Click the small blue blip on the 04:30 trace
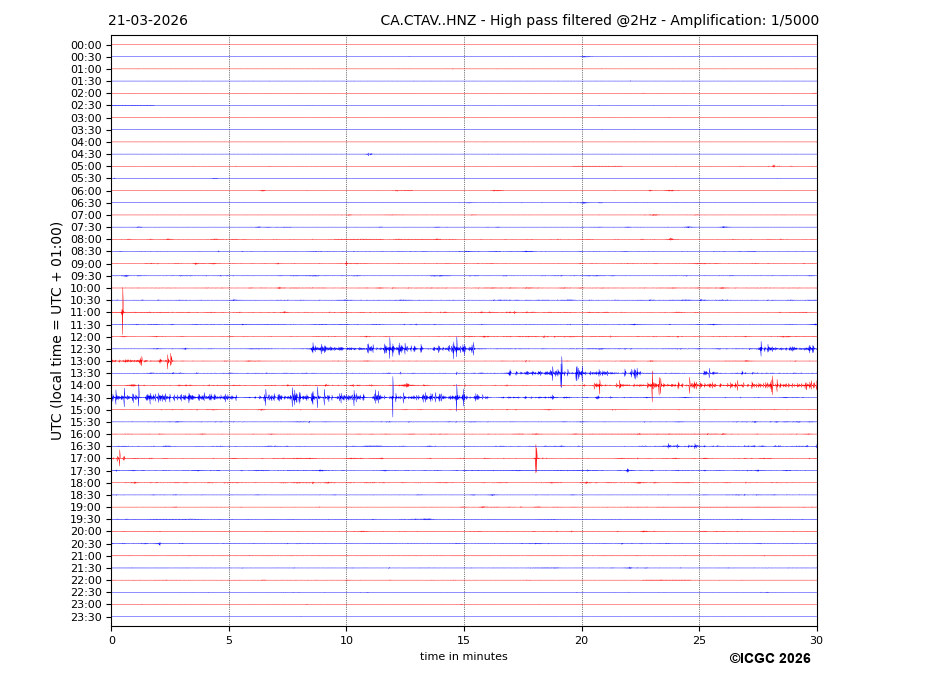This screenshot has width=927, height=696. pos(369,154)
